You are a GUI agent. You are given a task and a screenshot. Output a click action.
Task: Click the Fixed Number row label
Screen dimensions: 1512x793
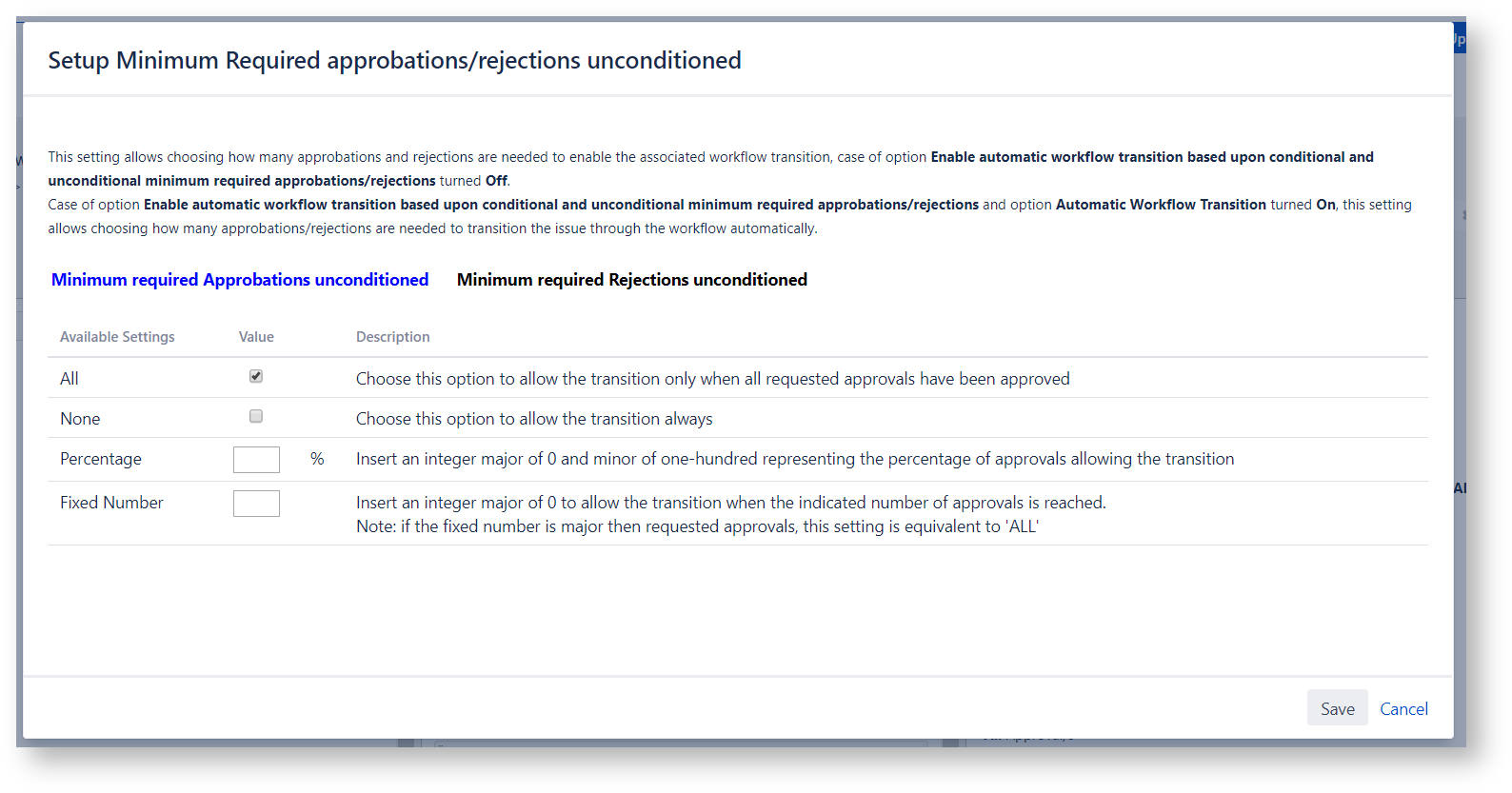tap(111, 503)
